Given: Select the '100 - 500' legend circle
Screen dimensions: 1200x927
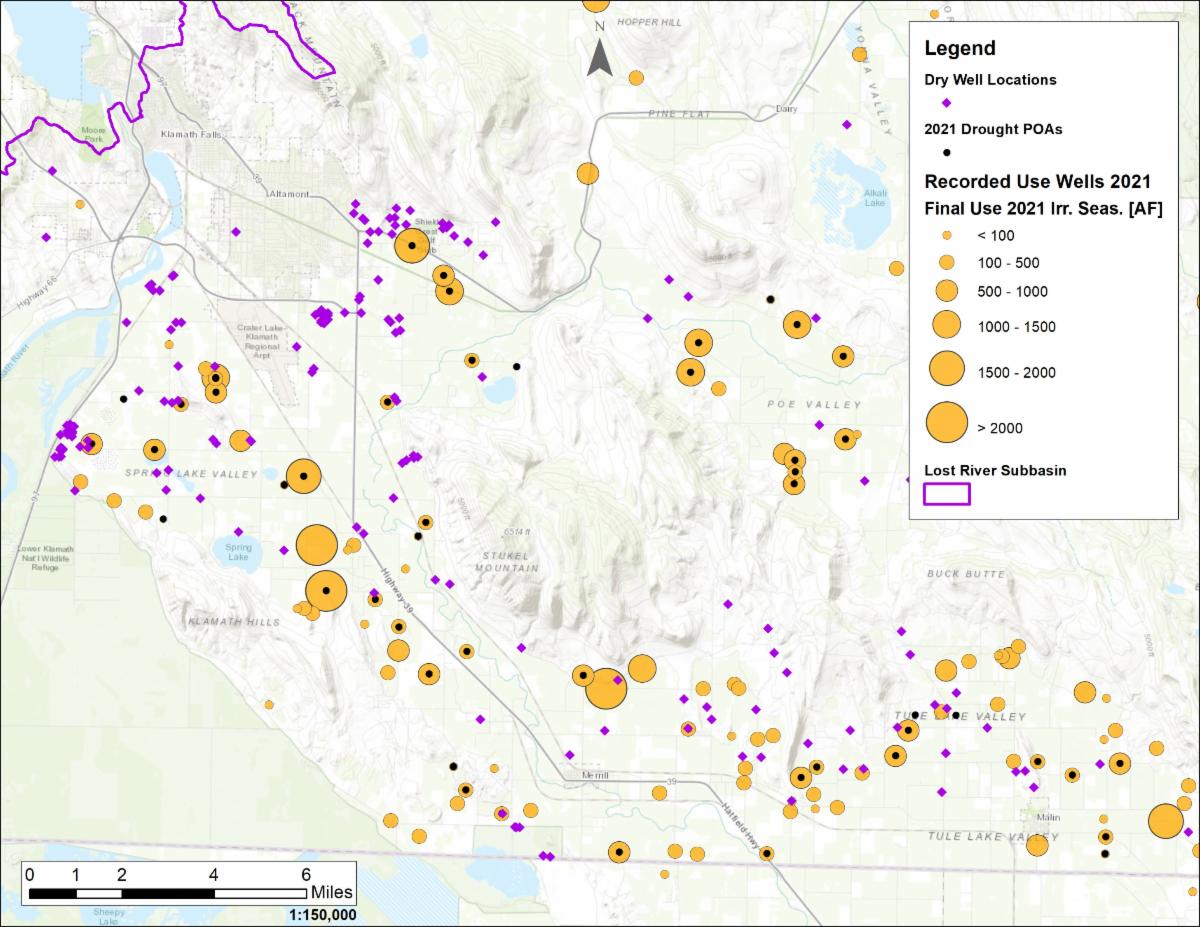Looking at the screenshot, I should click(946, 263).
